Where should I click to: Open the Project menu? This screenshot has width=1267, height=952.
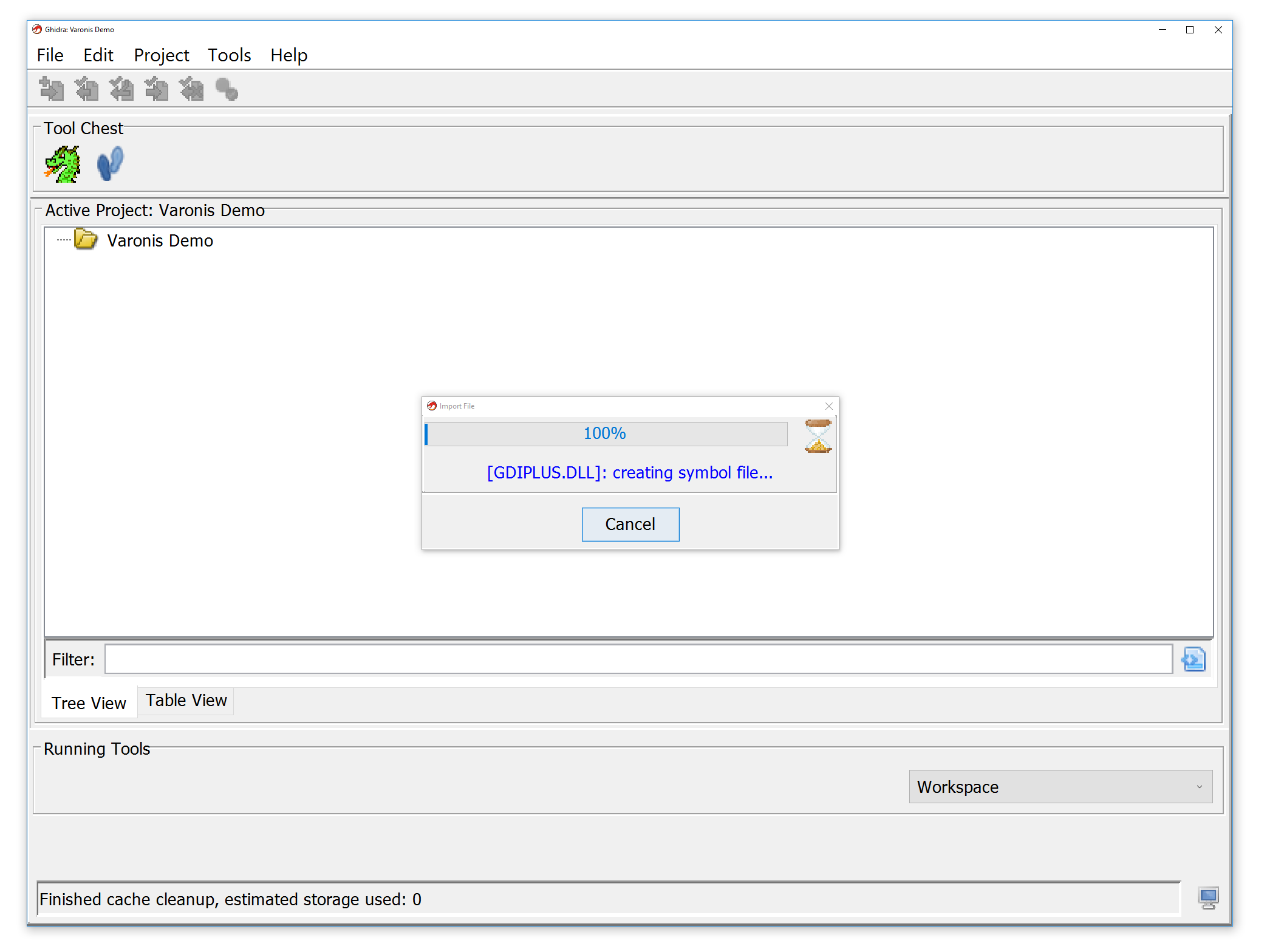click(161, 55)
